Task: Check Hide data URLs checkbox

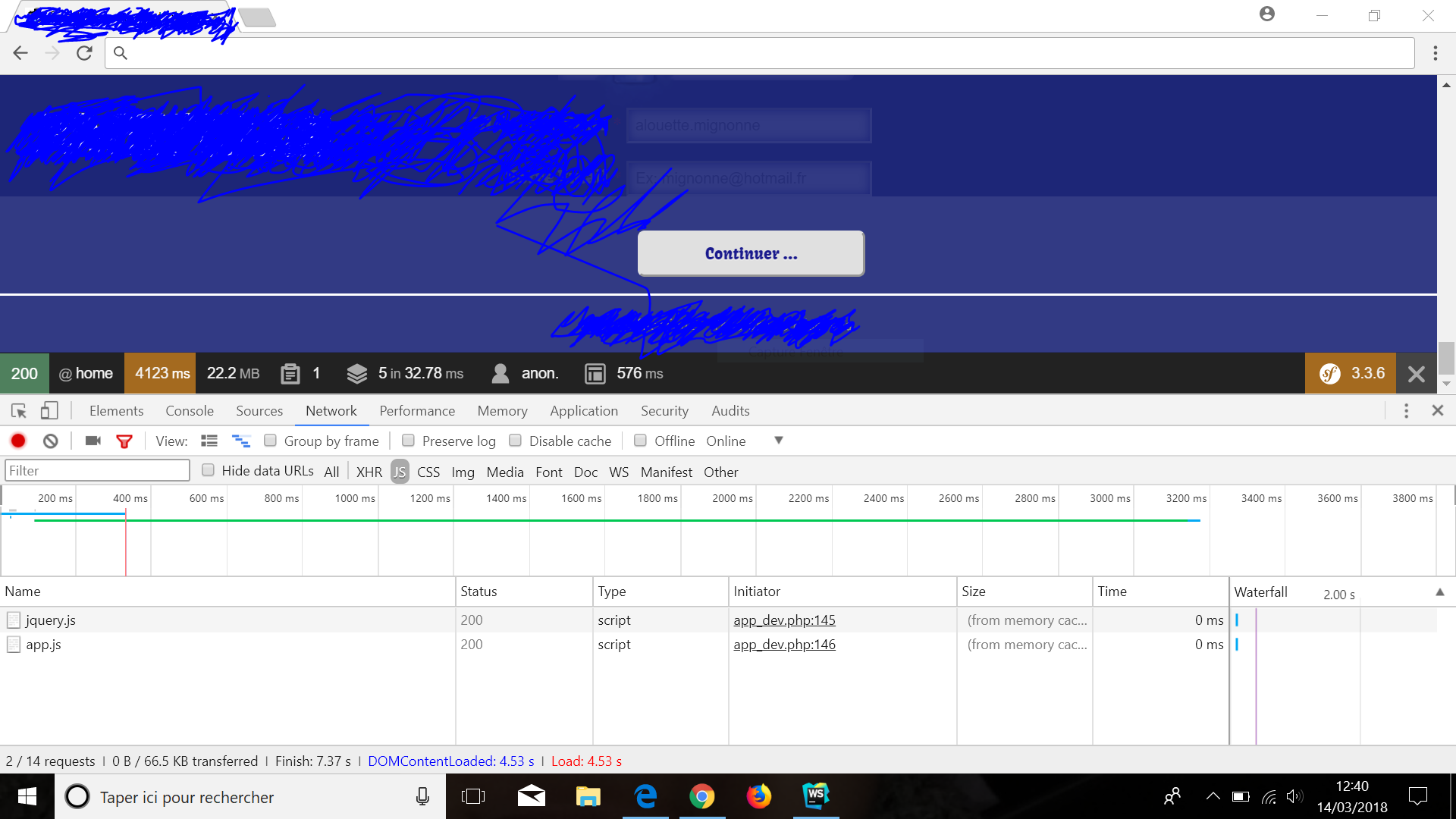Action: click(x=208, y=470)
